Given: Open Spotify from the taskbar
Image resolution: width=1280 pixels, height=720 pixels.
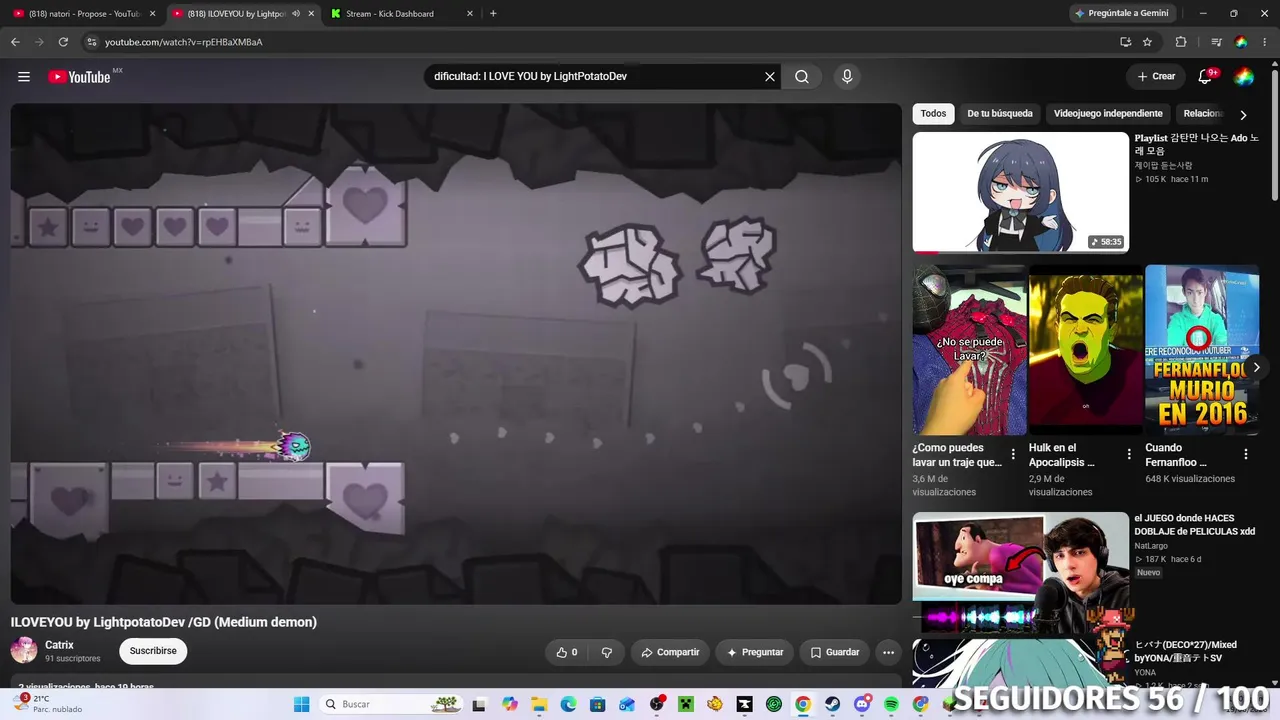Looking at the screenshot, I should pos(891,705).
